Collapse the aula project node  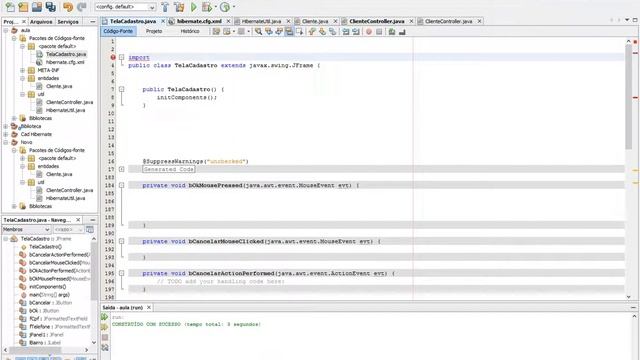pyautogui.click(x=6, y=30)
